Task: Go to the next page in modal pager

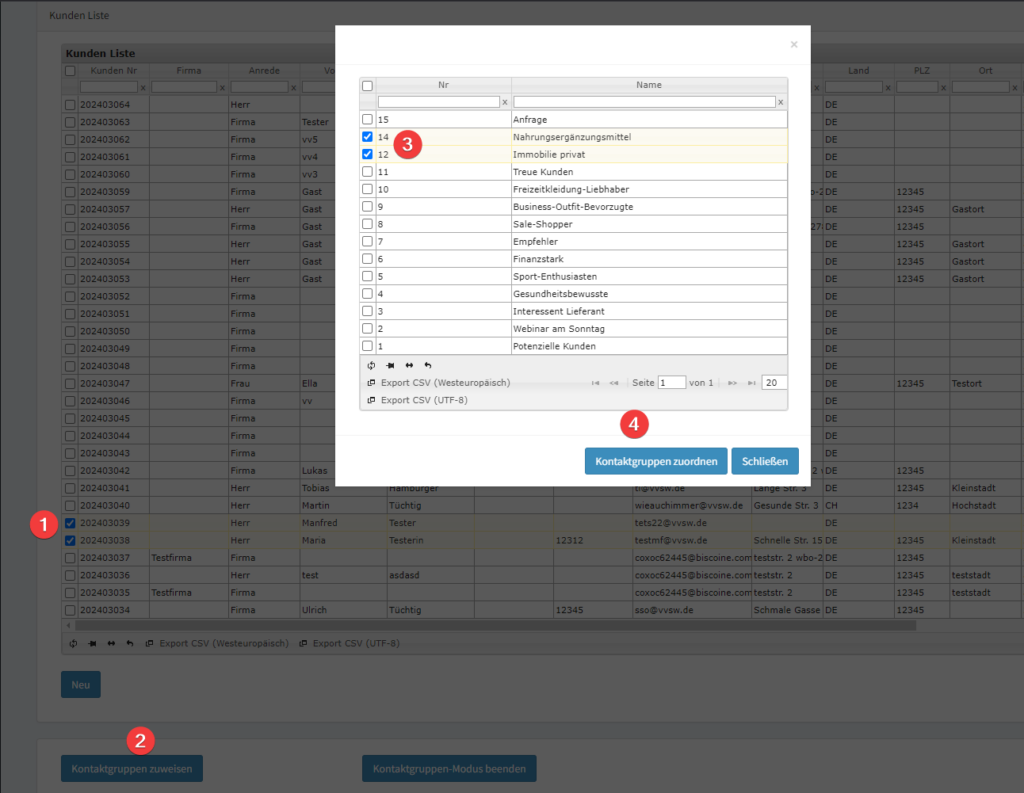Action: (732, 383)
